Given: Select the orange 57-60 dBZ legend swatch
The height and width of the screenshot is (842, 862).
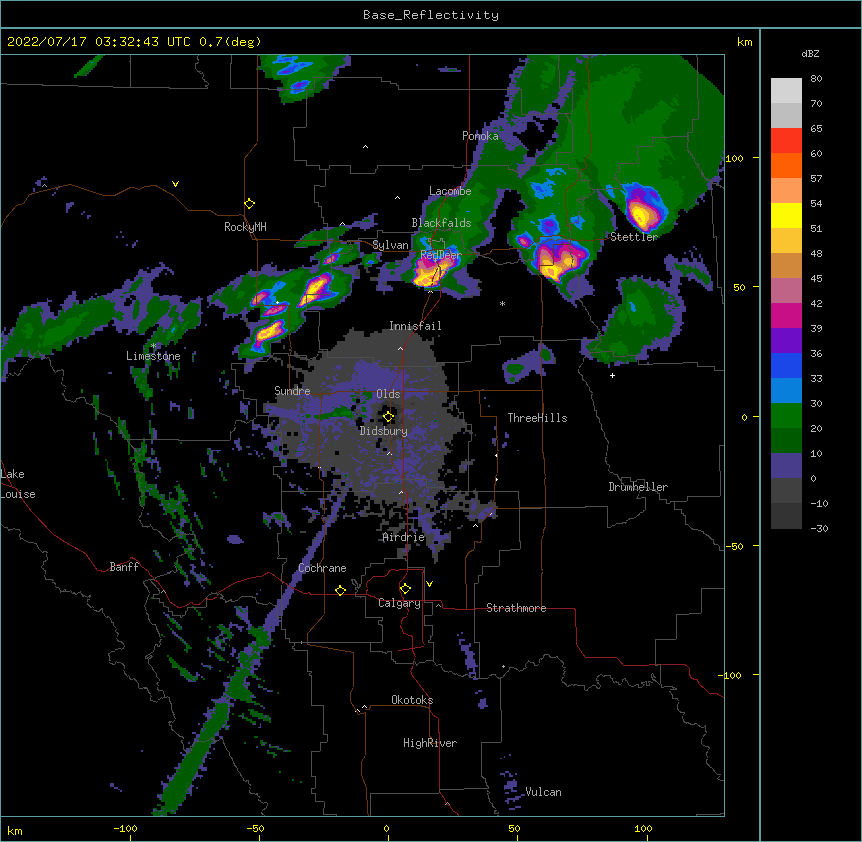Looking at the screenshot, I should [x=786, y=165].
